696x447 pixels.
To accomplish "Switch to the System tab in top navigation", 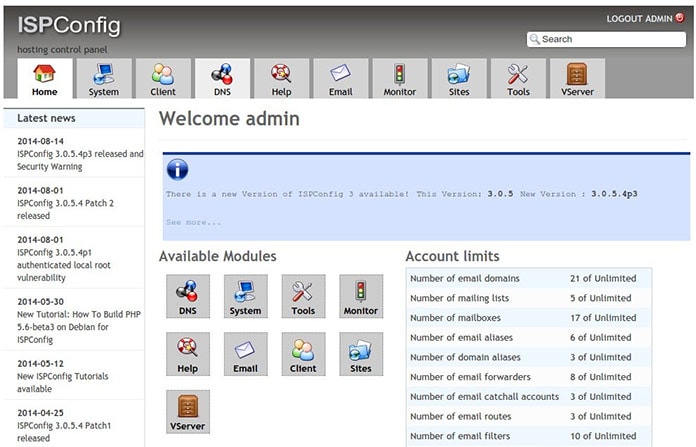I will click(x=104, y=79).
